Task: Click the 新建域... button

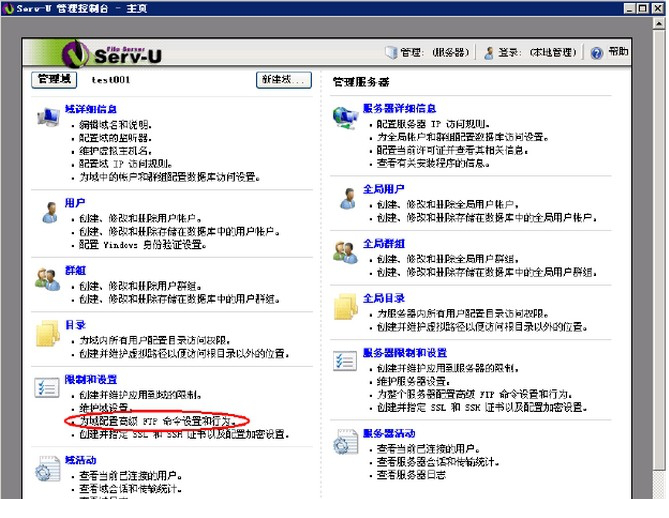Action: click(284, 79)
